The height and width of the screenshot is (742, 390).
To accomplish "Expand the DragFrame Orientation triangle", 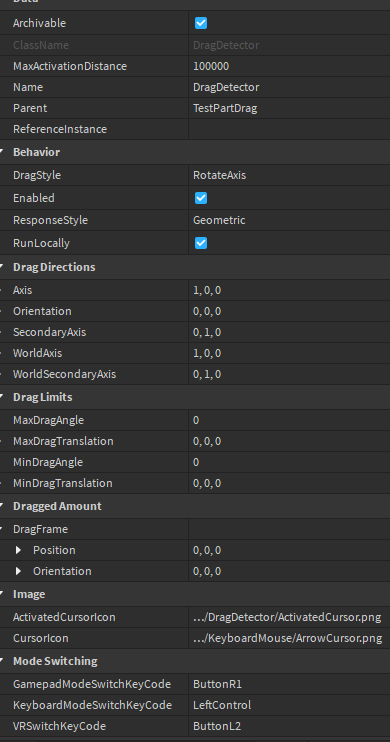I will click(x=18, y=571).
